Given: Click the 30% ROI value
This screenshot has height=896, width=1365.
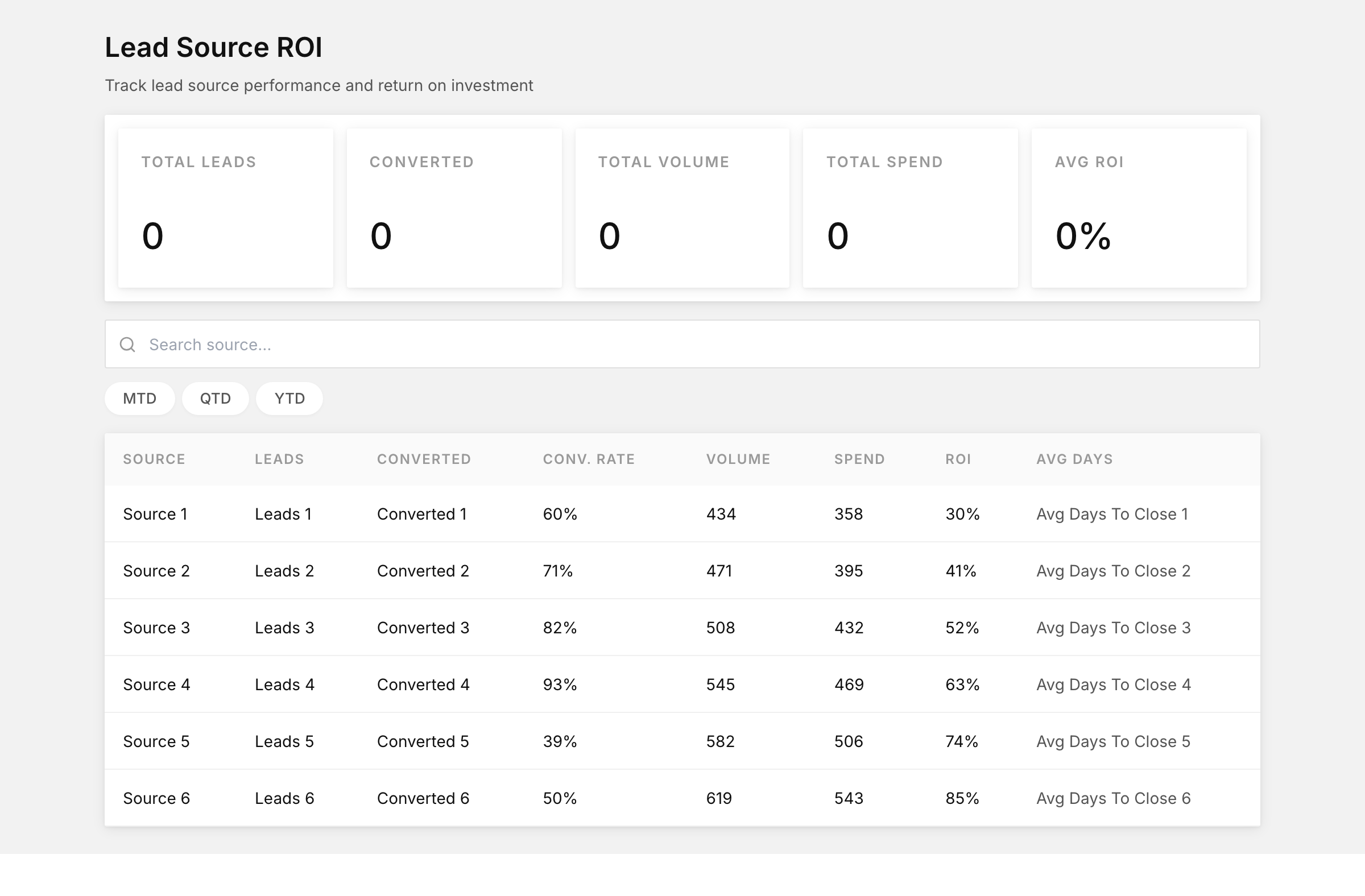Looking at the screenshot, I should [962, 514].
